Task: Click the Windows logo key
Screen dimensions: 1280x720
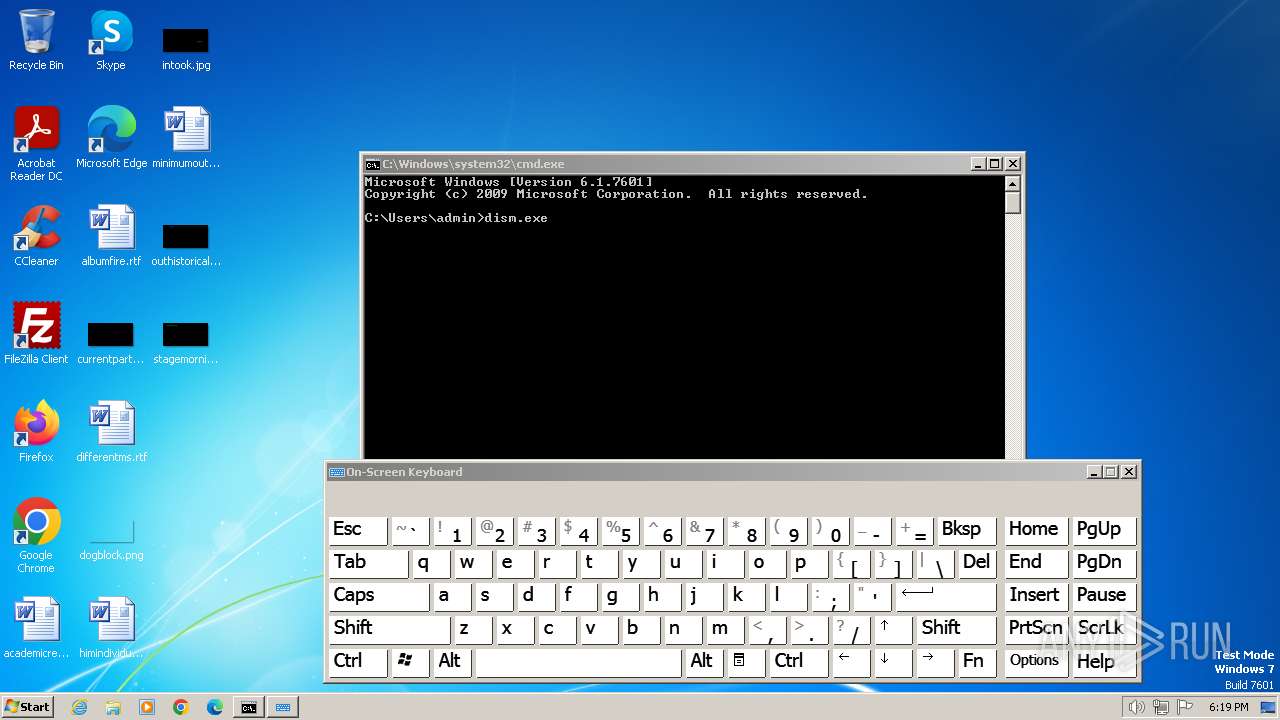Action: pyautogui.click(x=410, y=661)
